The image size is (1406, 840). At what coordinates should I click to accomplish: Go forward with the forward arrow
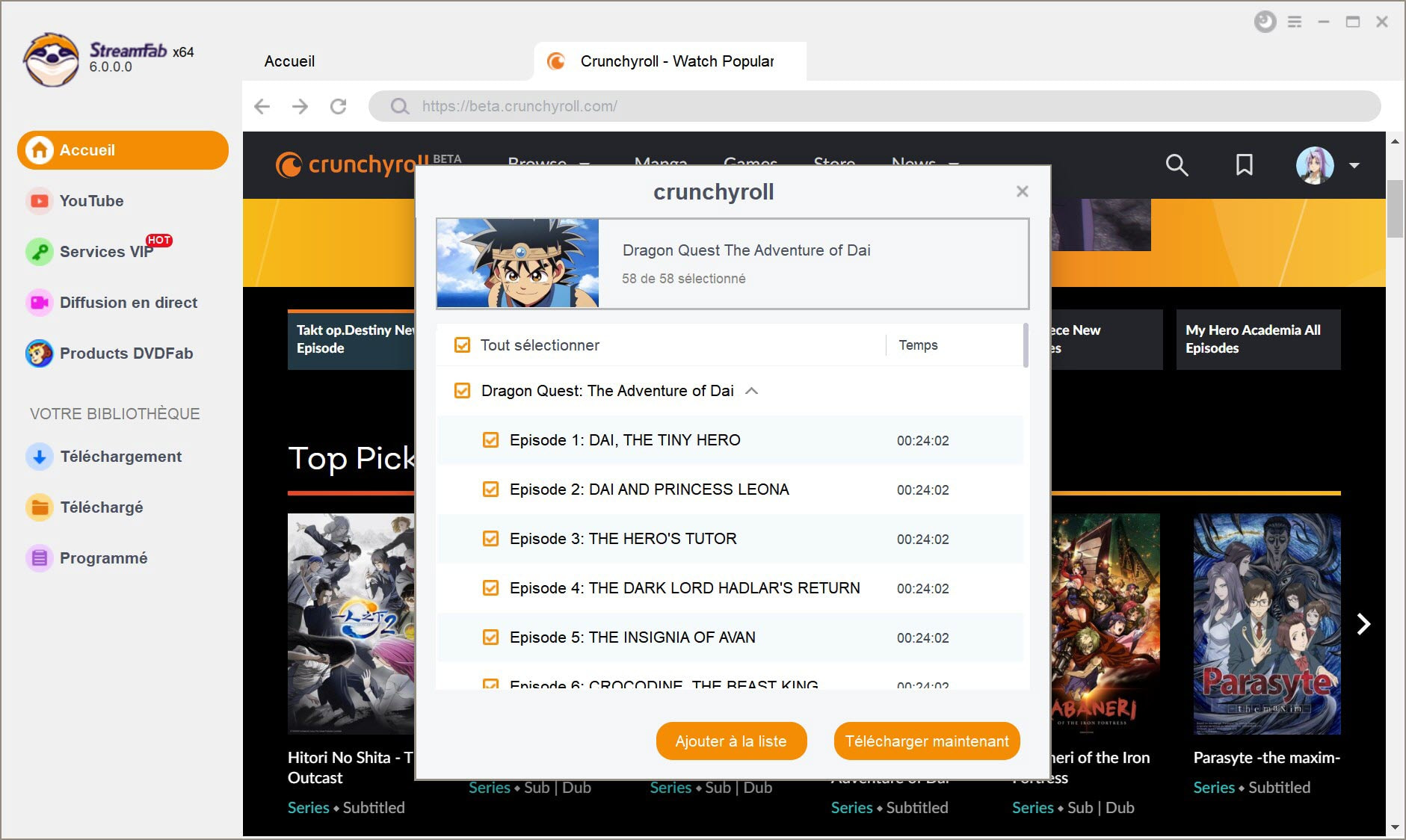[x=300, y=106]
